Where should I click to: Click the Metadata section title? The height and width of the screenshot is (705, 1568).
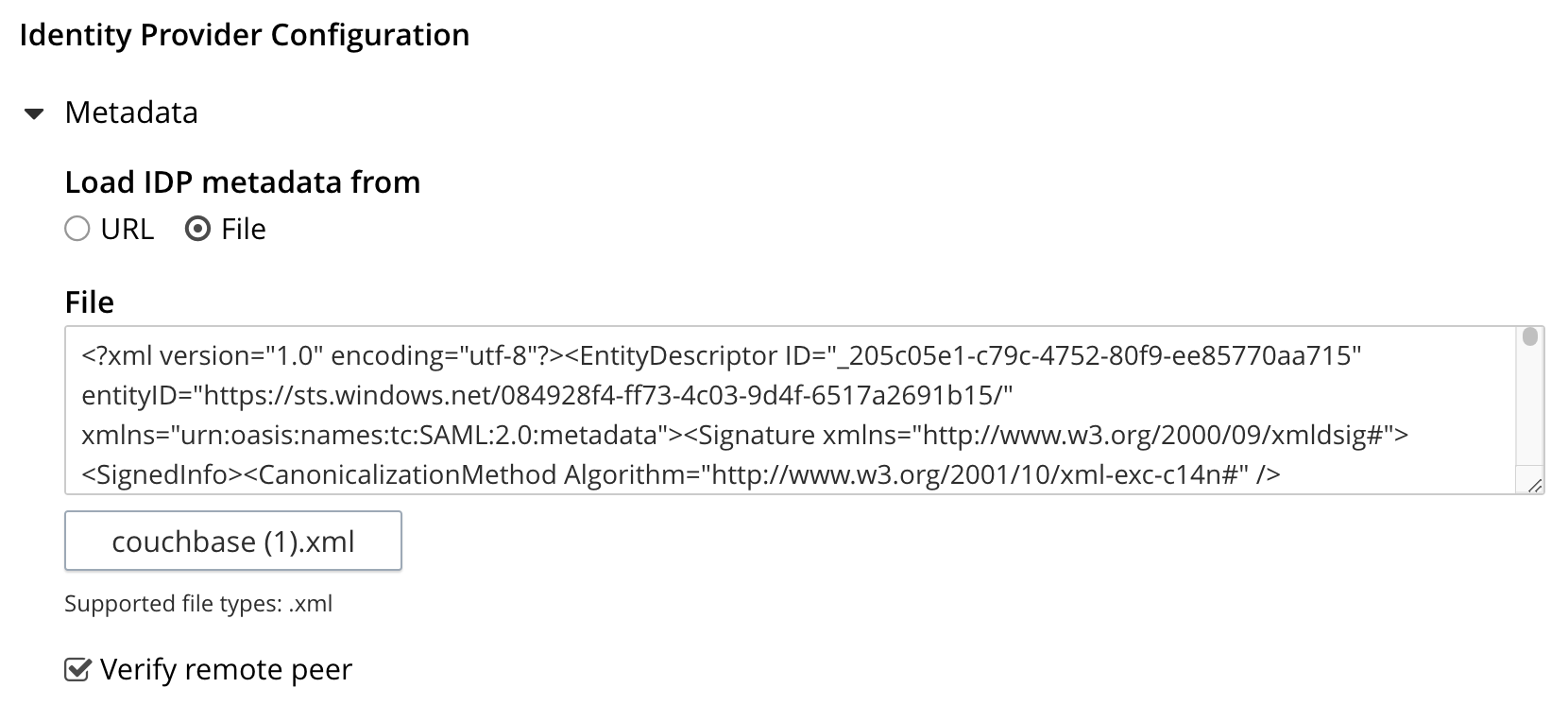(131, 112)
